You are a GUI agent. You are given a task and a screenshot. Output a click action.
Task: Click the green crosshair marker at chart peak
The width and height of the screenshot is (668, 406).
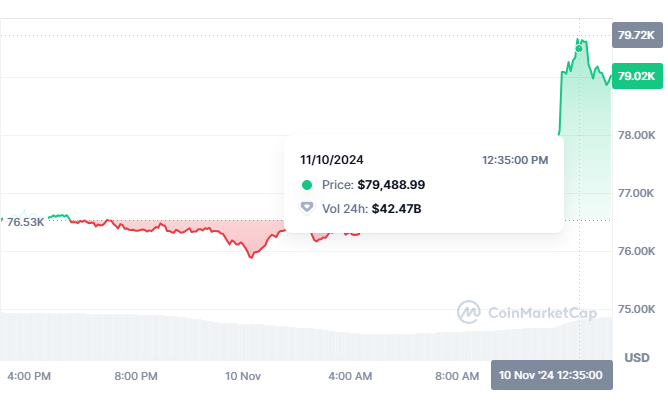[x=579, y=47]
